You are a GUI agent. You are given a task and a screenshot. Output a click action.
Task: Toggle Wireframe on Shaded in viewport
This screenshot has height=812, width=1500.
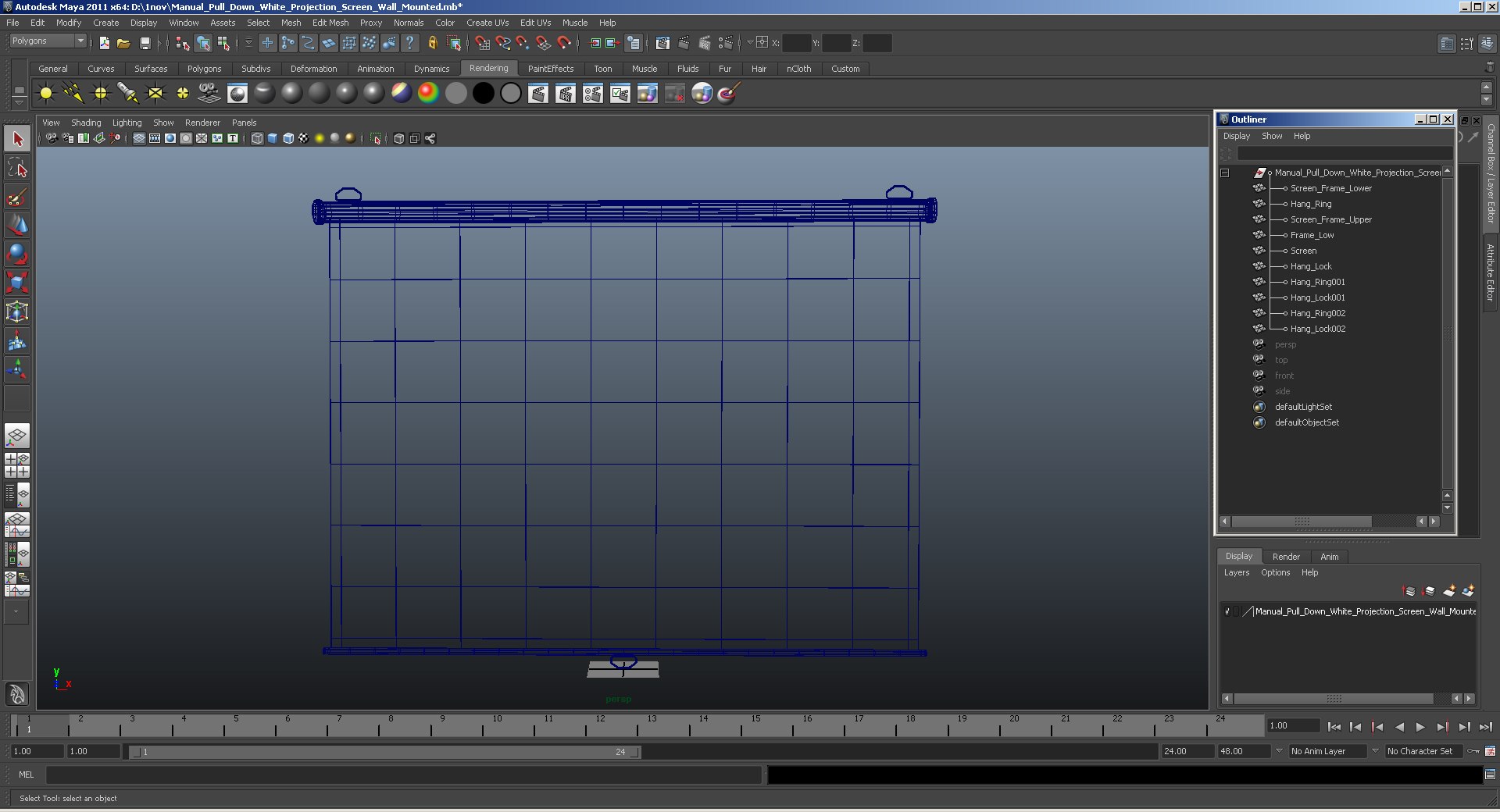point(288,138)
